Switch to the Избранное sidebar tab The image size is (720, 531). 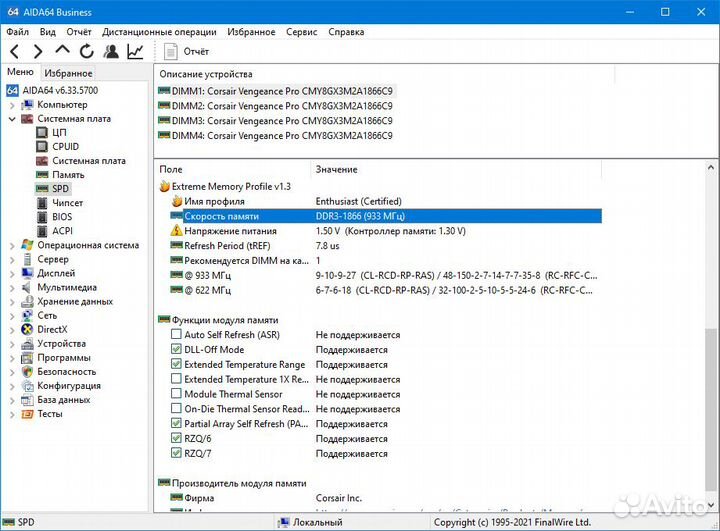(x=68, y=73)
